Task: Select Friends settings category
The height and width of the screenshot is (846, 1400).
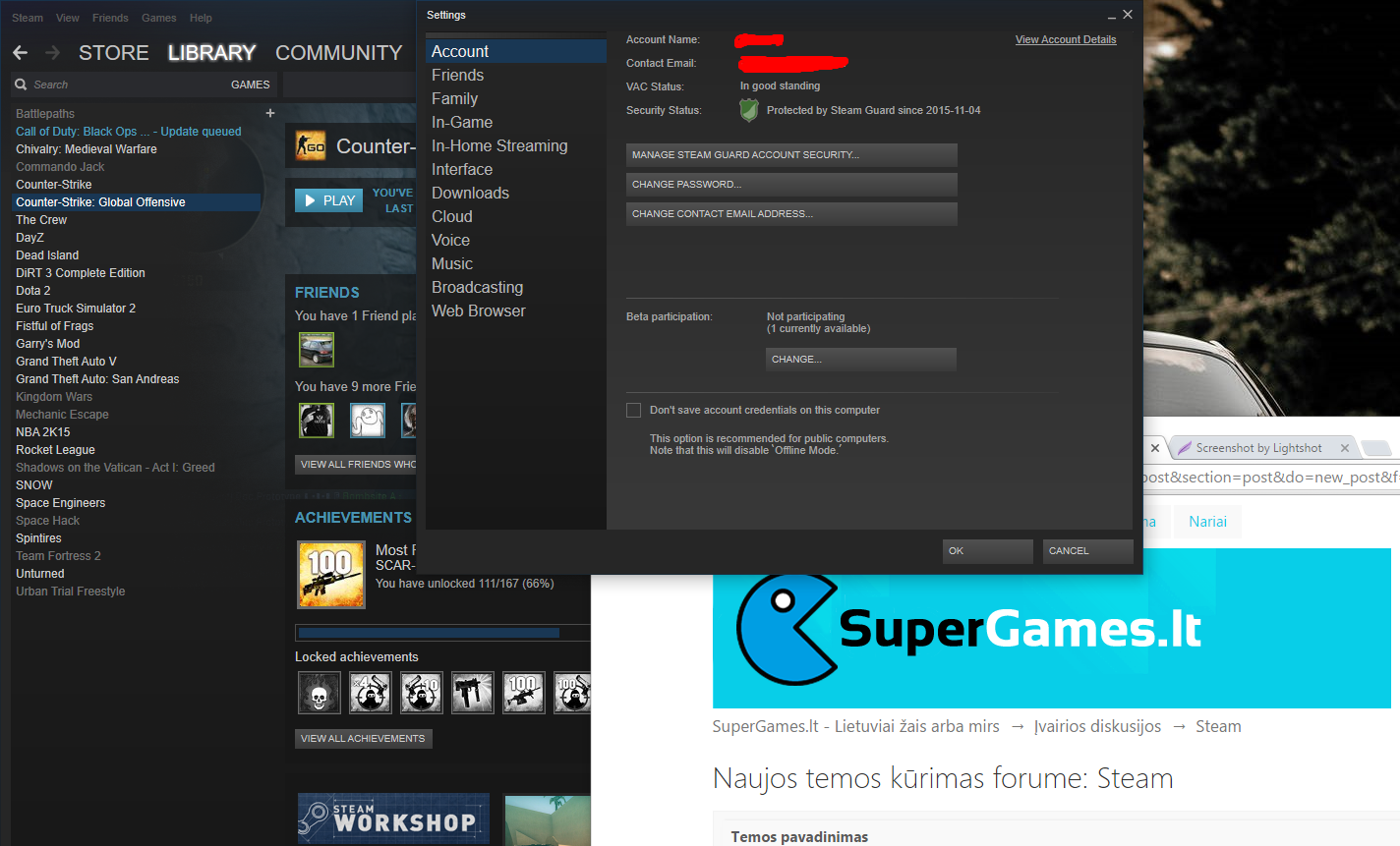Action: pos(516,75)
